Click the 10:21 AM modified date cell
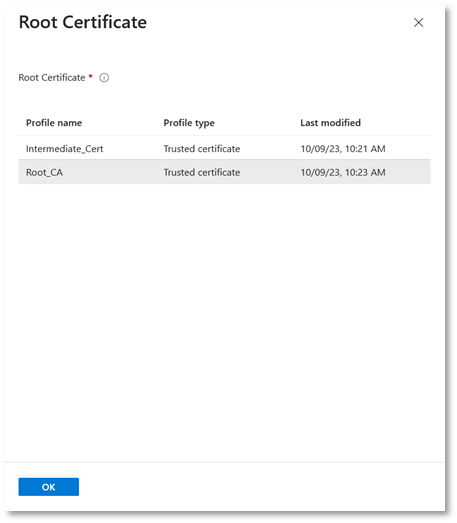The width and height of the screenshot is (457, 523). click(343, 149)
